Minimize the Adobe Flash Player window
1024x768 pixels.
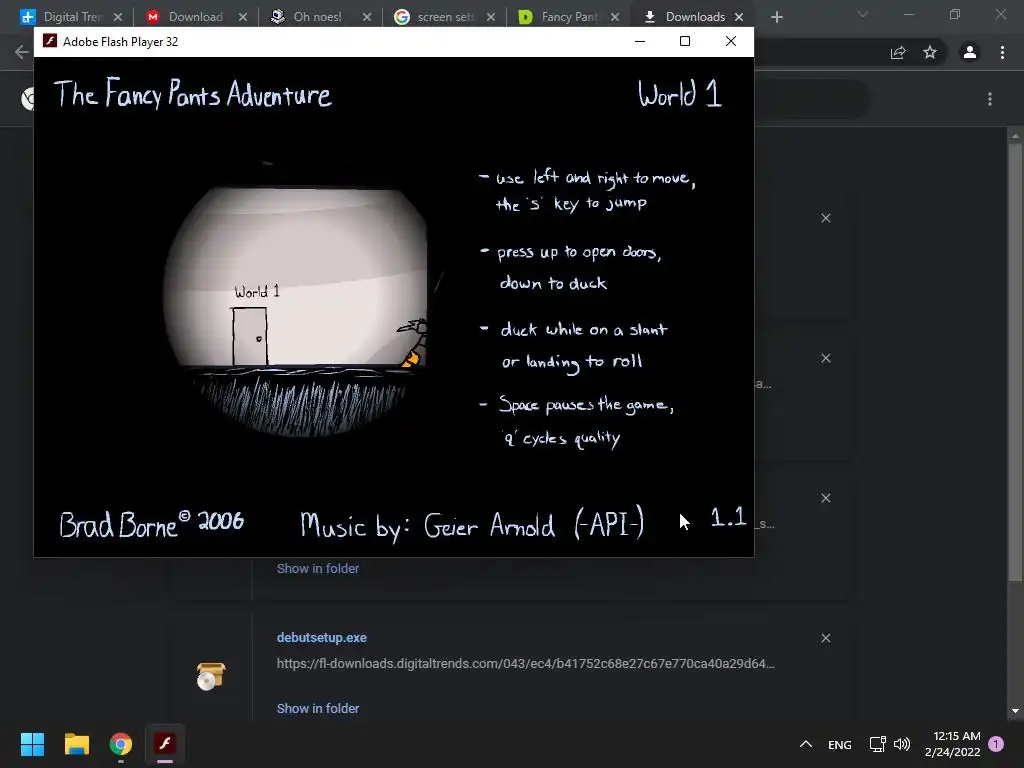[640, 41]
